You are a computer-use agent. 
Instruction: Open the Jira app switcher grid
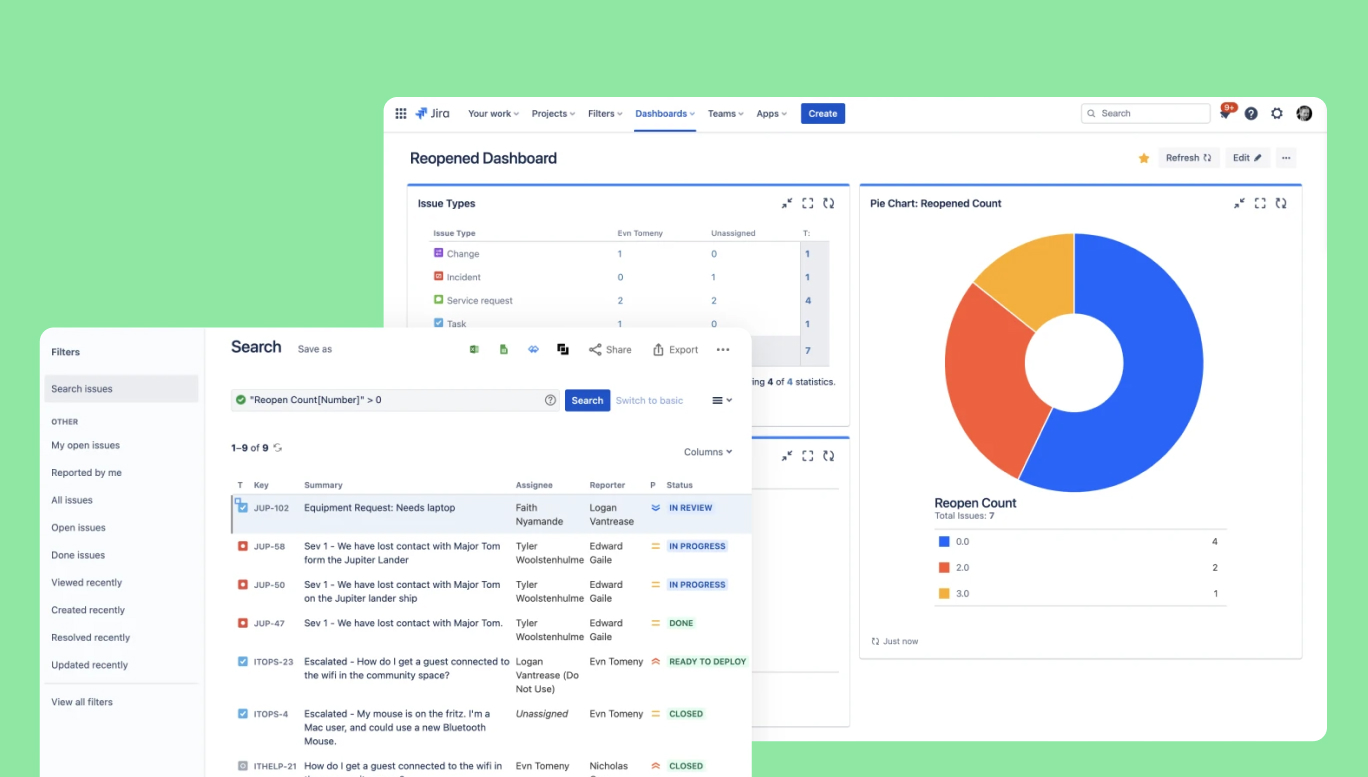401,114
